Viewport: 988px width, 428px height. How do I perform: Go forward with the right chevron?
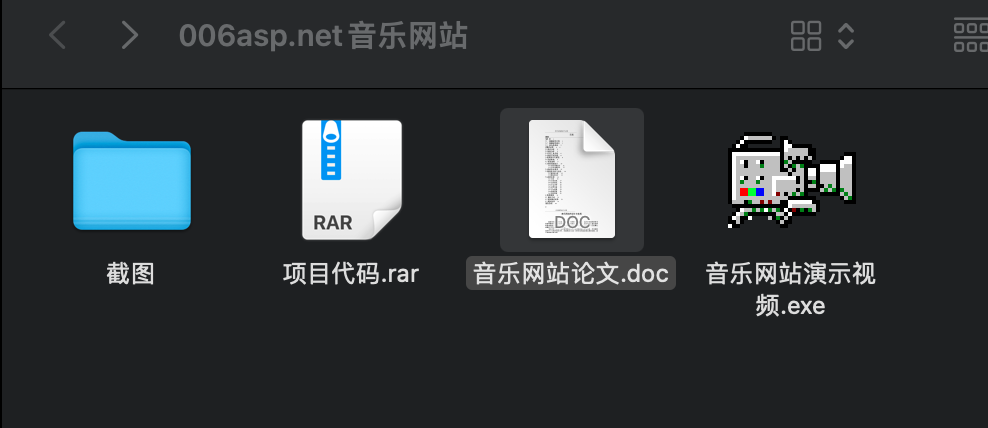click(x=130, y=35)
